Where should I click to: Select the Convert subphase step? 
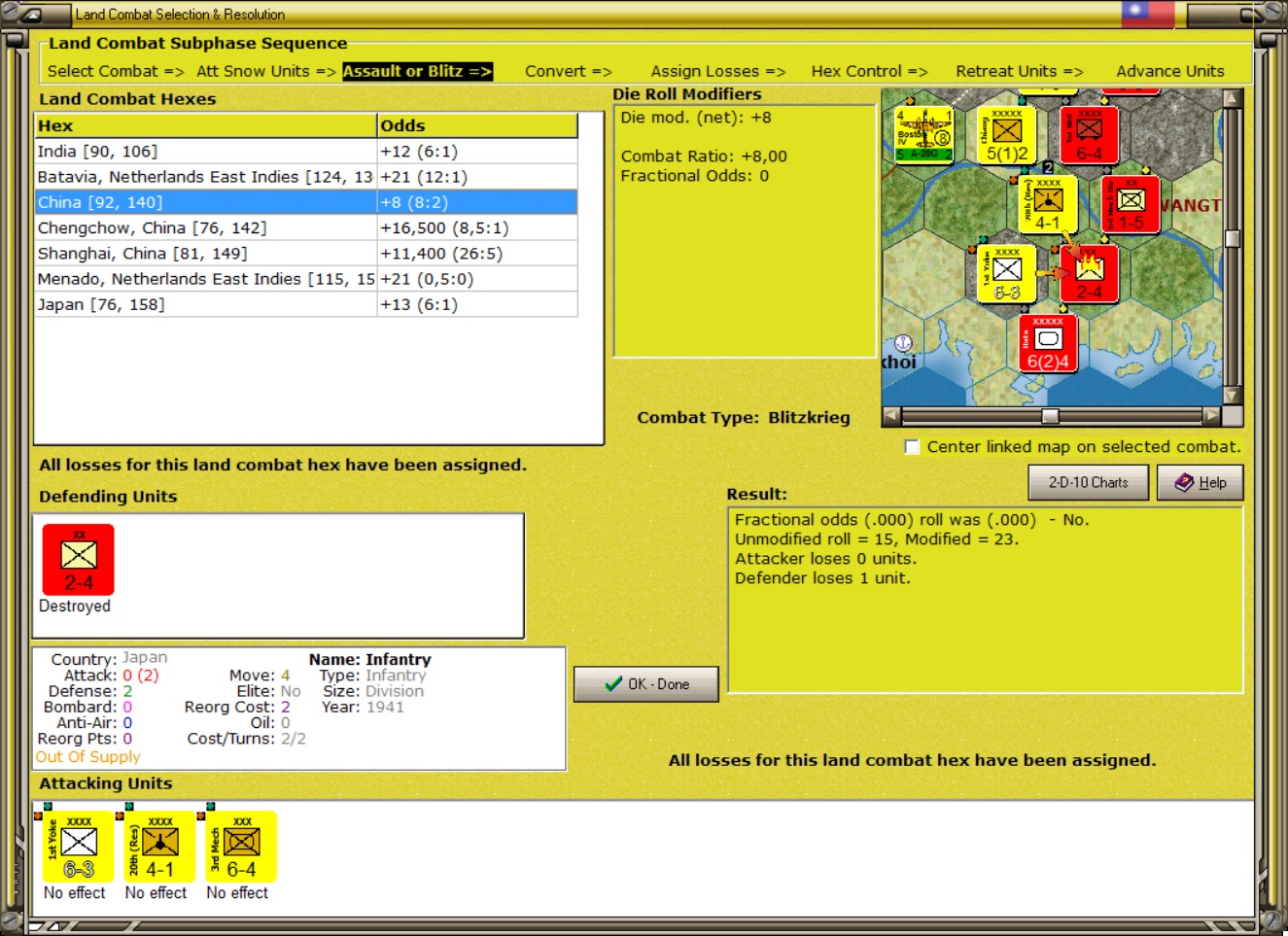(x=569, y=71)
